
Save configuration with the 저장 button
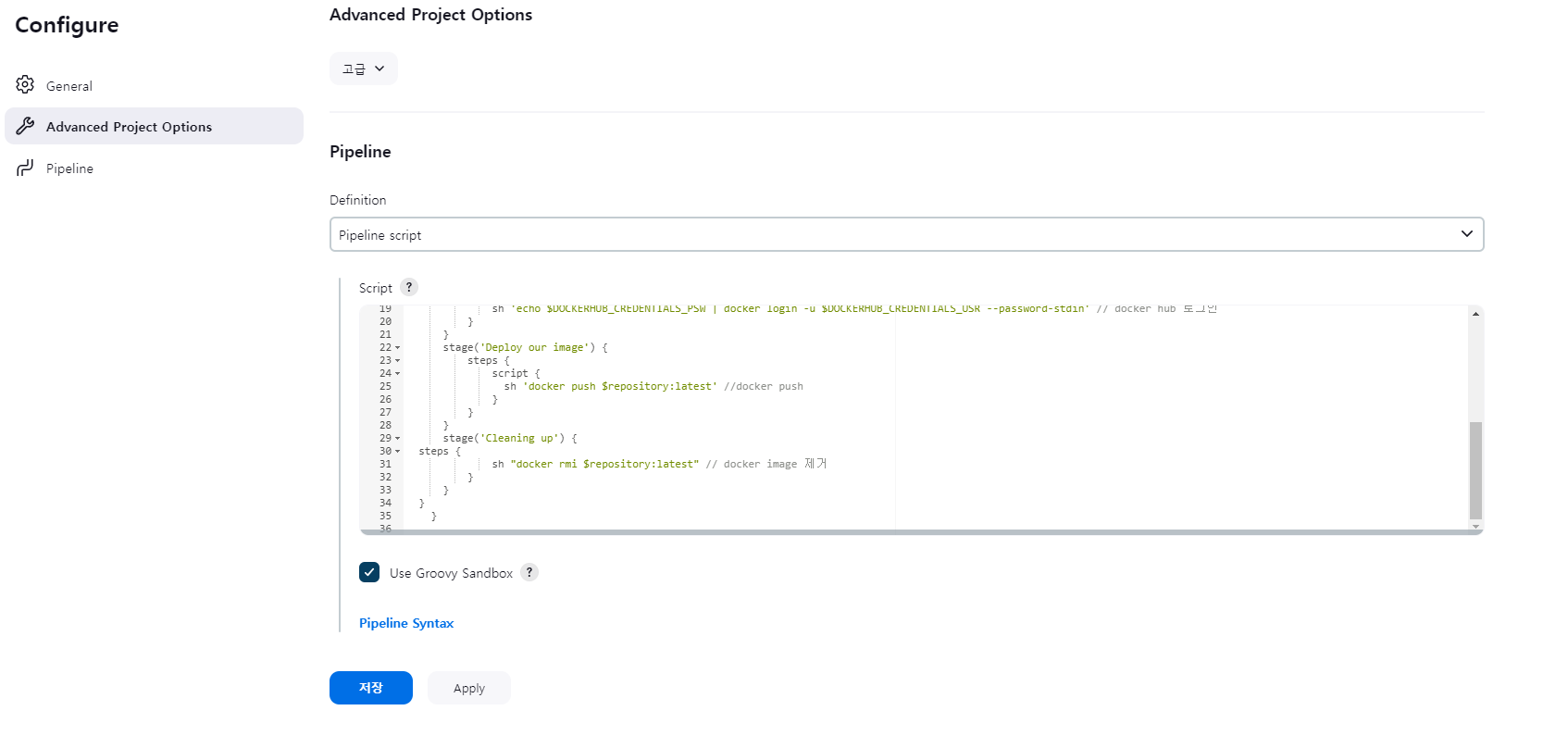tap(371, 688)
